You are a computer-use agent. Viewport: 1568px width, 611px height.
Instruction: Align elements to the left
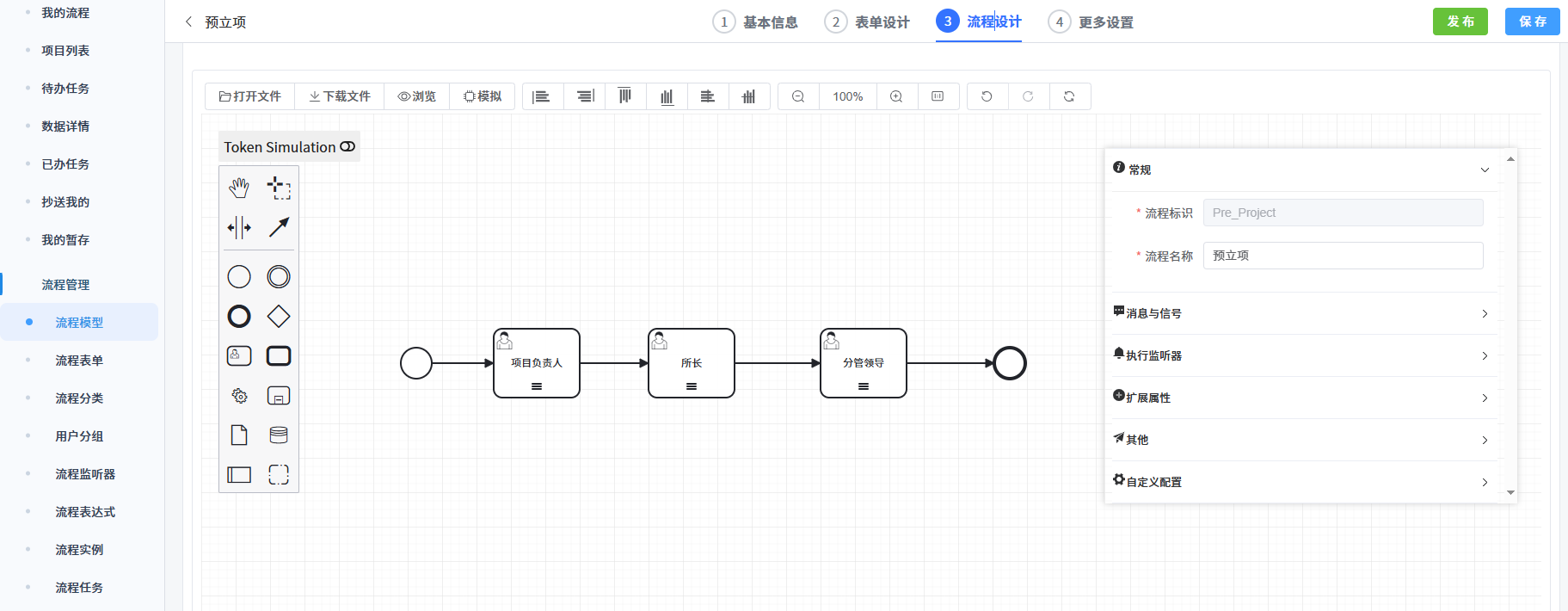pos(543,96)
